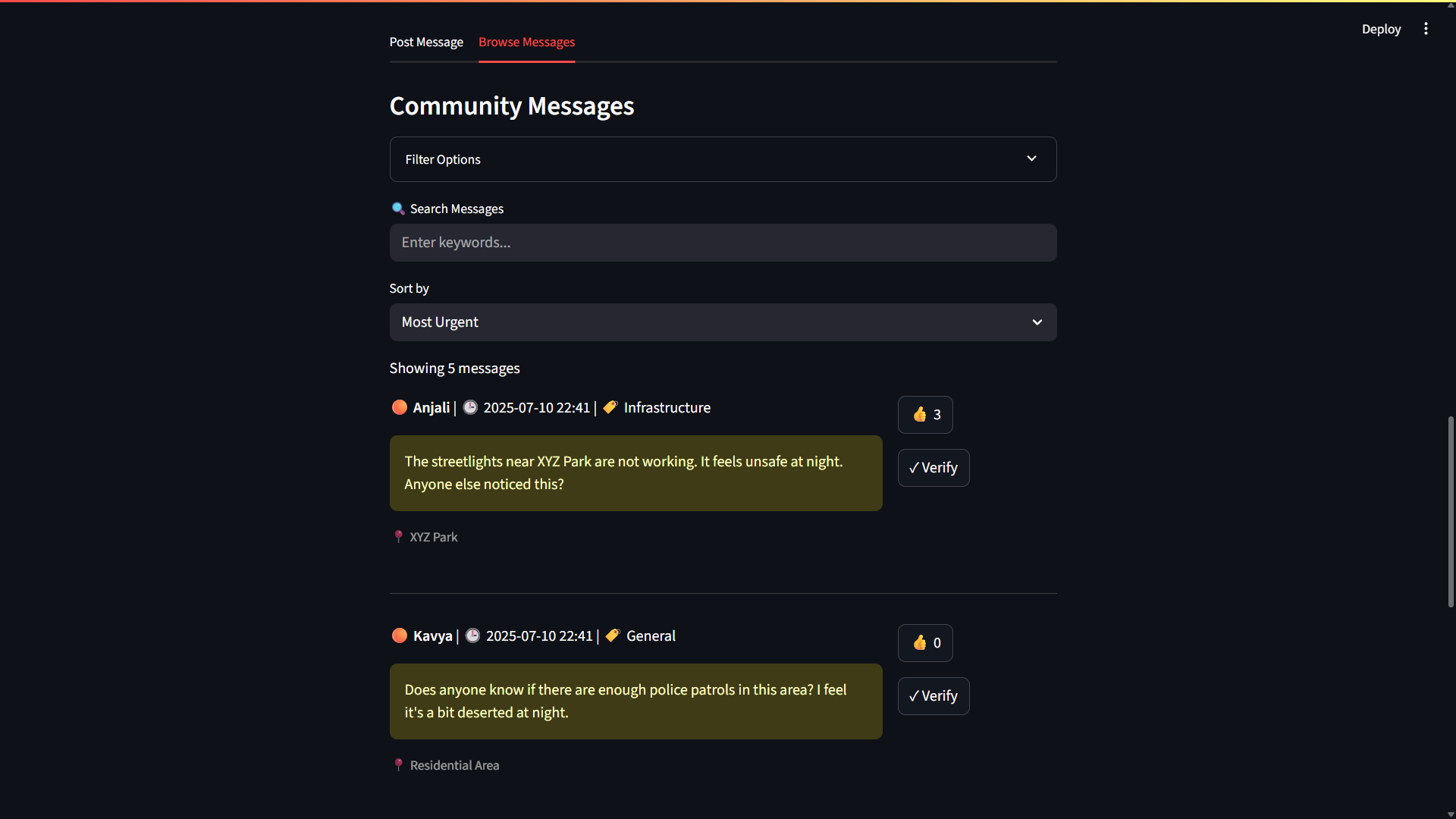Switch to the Post Message tab

point(426,42)
